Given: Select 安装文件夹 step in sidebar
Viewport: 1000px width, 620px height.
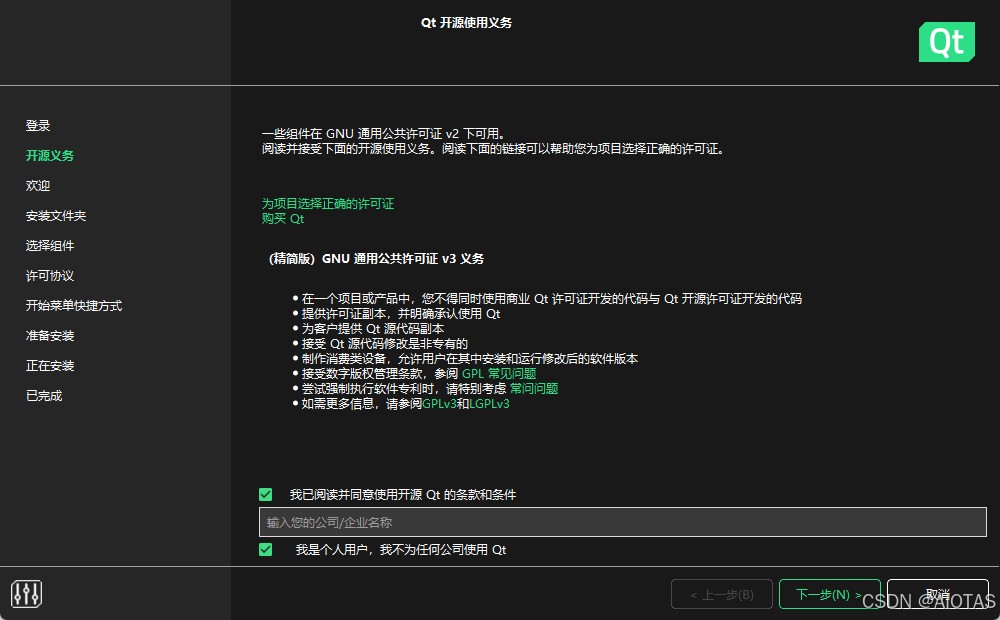Looking at the screenshot, I should [x=55, y=216].
